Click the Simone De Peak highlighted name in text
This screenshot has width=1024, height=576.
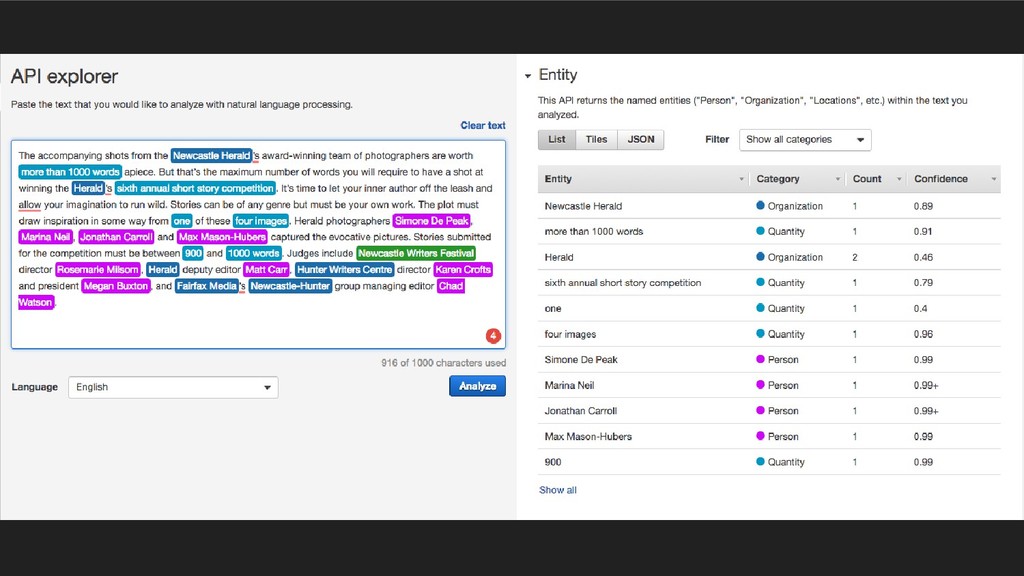(432, 221)
